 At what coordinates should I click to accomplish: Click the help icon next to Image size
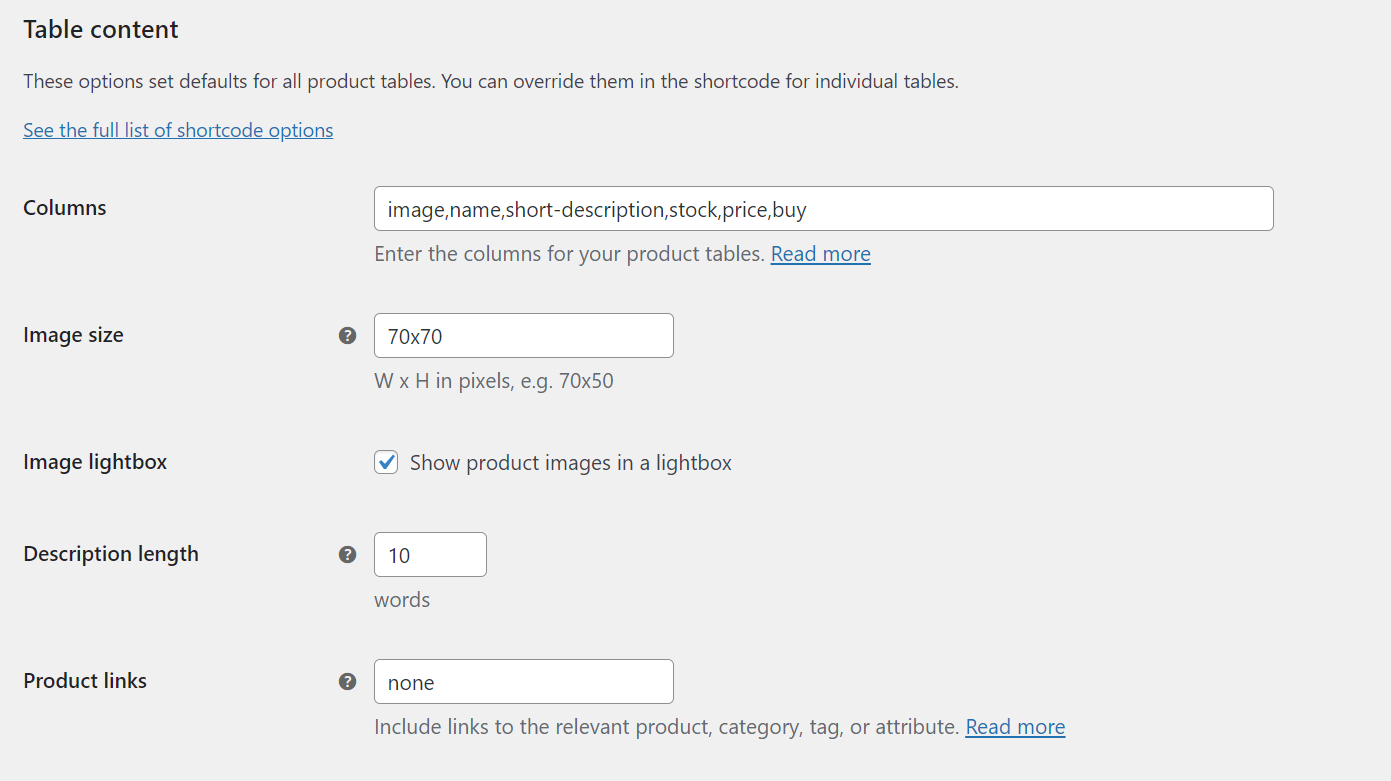click(x=347, y=336)
